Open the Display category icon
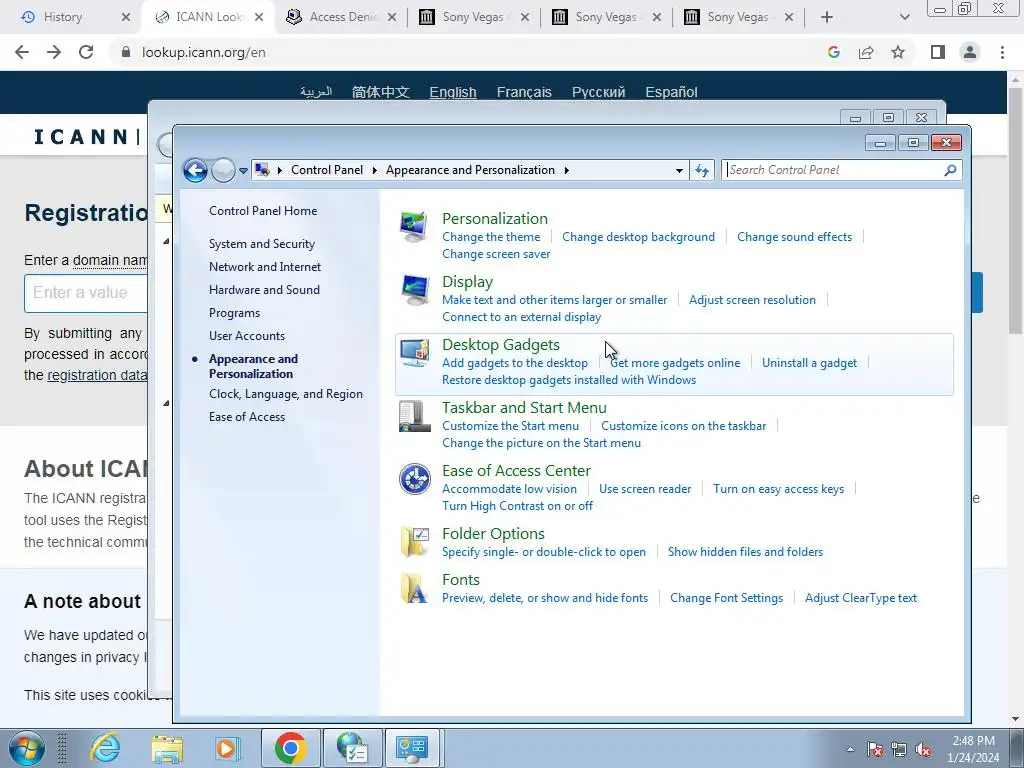Screen dimensions: 1024x768 point(414,290)
